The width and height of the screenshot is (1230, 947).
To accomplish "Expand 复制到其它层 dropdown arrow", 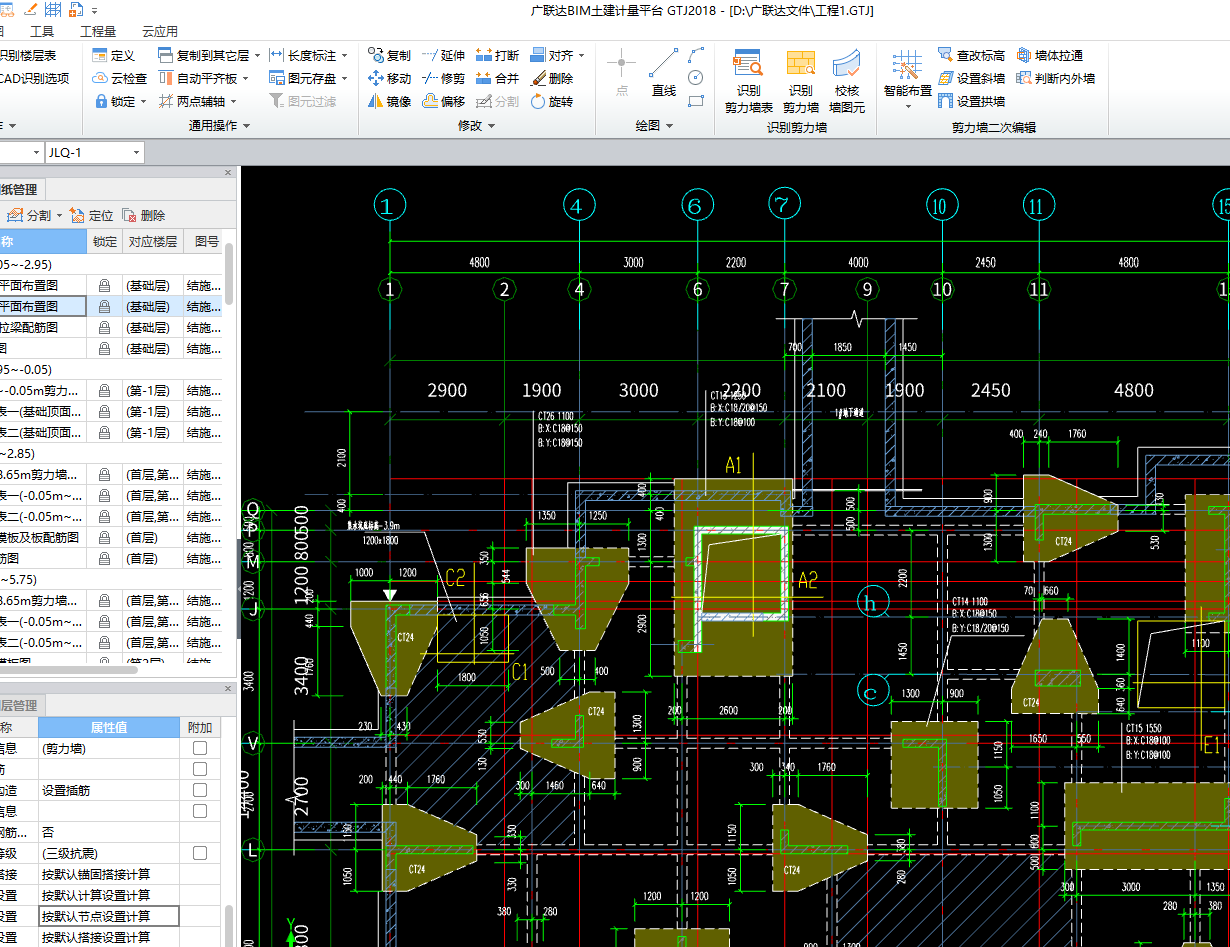I will (257, 56).
